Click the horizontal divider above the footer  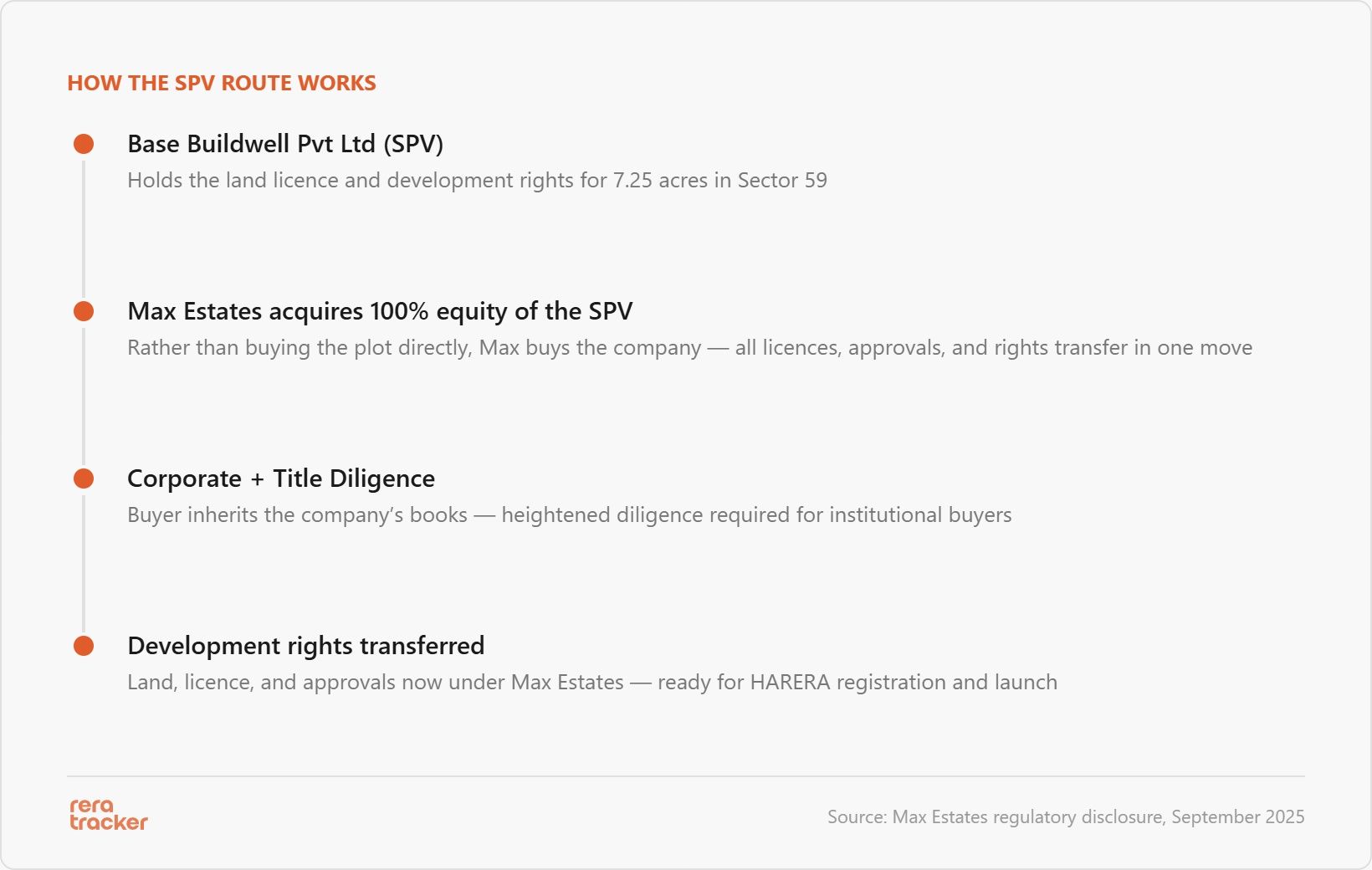(686, 776)
